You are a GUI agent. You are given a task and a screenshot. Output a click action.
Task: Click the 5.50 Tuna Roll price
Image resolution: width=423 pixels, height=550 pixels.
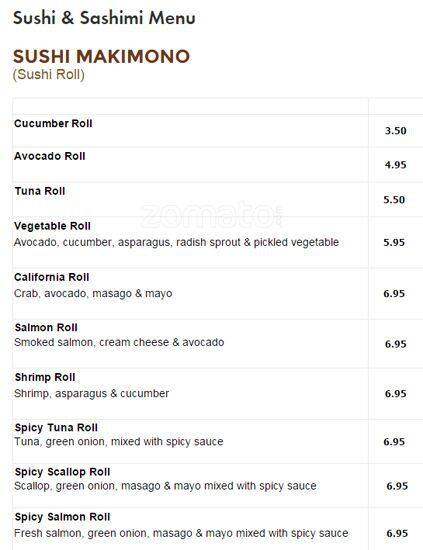tap(394, 200)
